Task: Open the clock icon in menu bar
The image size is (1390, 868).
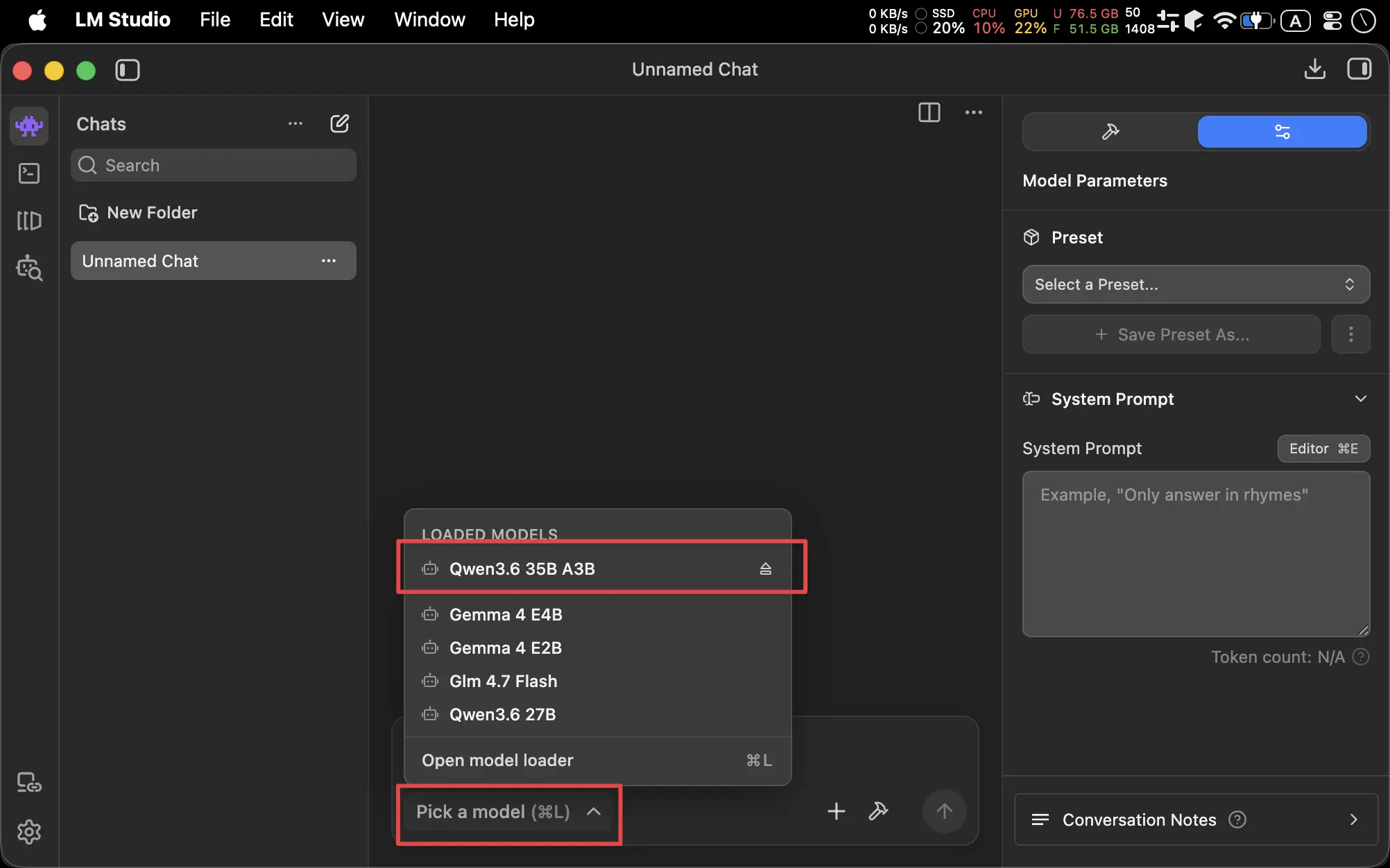Action: pyautogui.click(x=1364, y=21)
